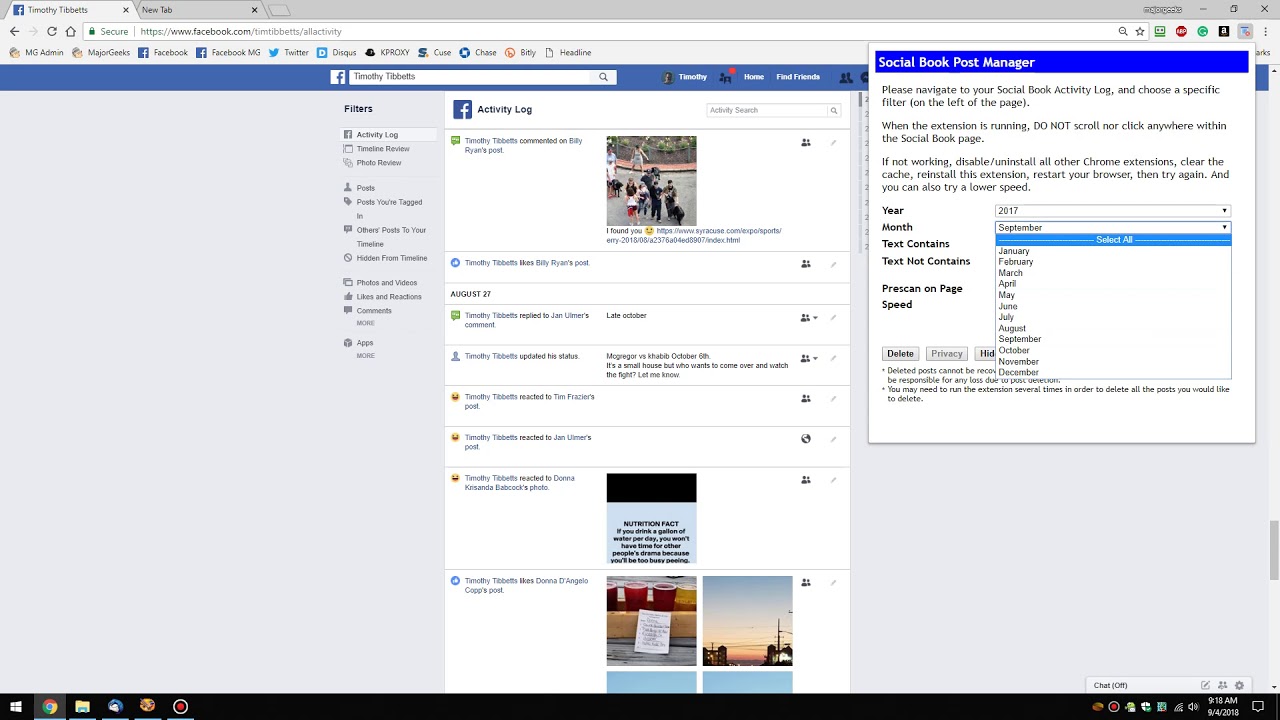The width and height of the screenshot is (1280, 720).
Task: Click the AdBlock Plus extension icon
Action: point(1181,31)
